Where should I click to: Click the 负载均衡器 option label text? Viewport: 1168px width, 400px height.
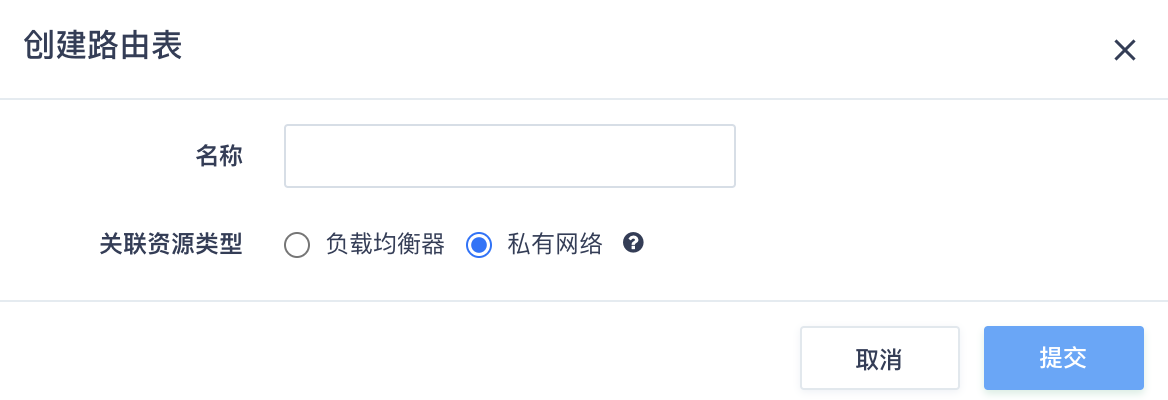385,244
